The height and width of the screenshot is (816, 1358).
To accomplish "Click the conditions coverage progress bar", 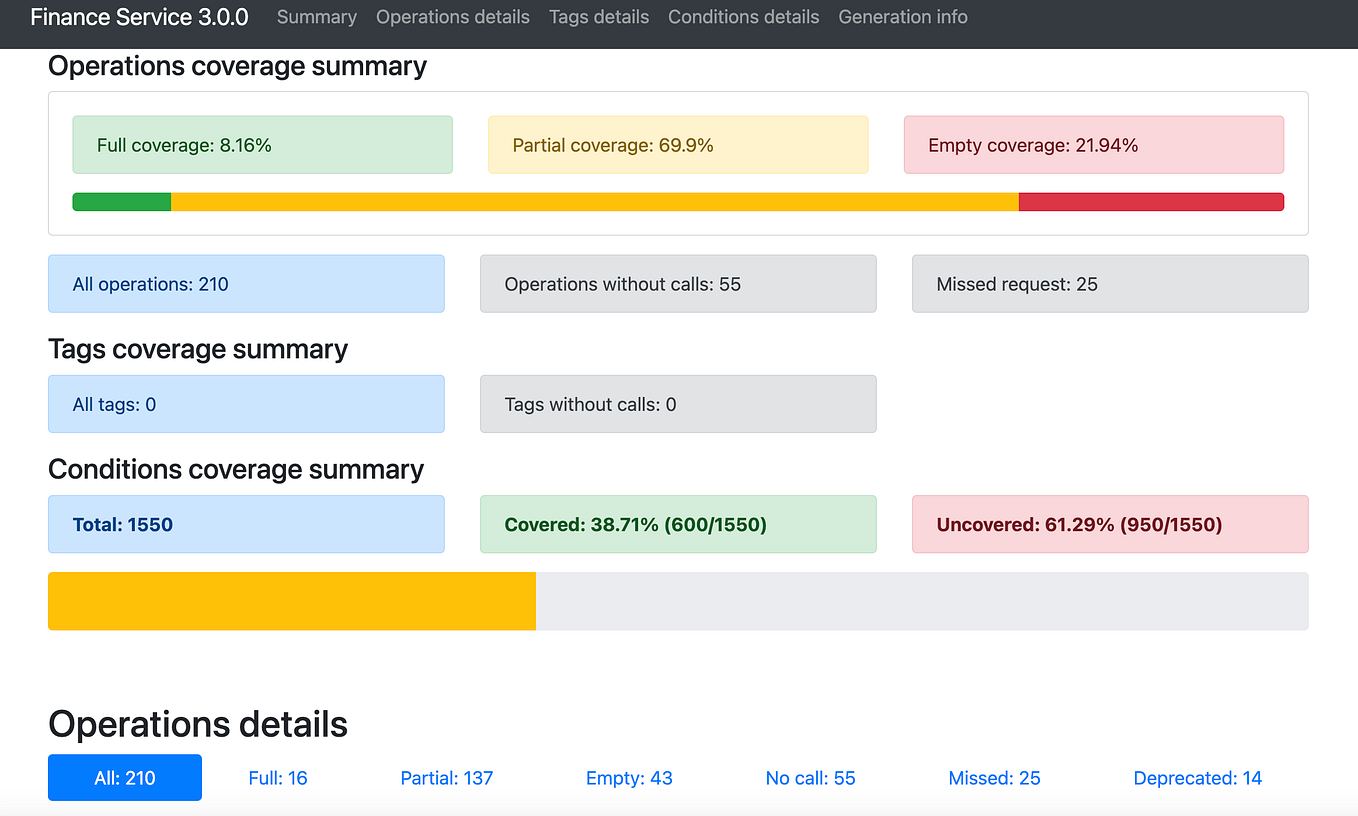I will [x=678, y=600].
